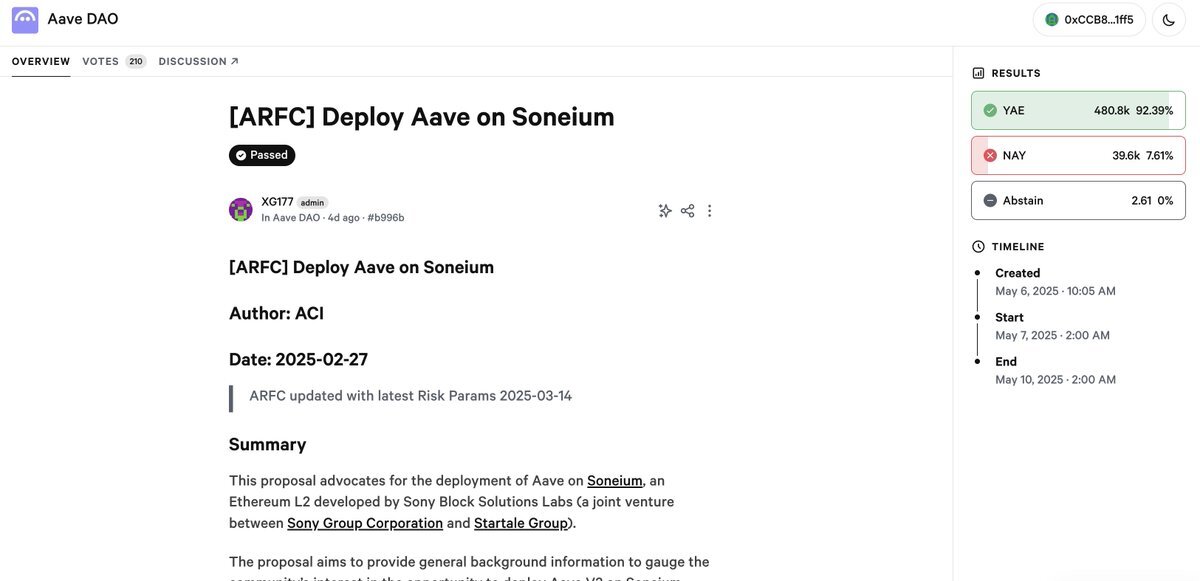Click the RESULTS sidebar heading
The image size is (1200, 581).
(x=1016, y=73)
